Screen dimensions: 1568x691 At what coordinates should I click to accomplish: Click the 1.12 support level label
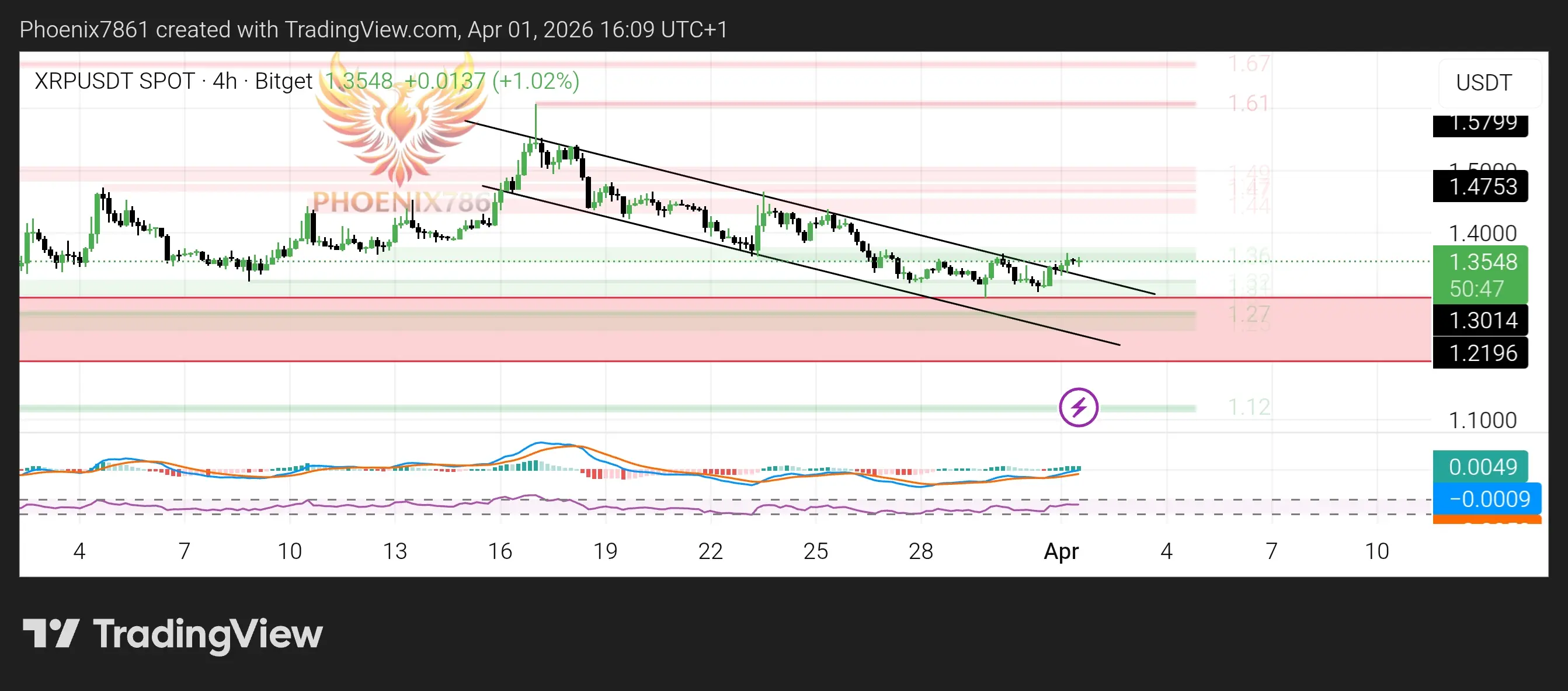[1249, 407]
